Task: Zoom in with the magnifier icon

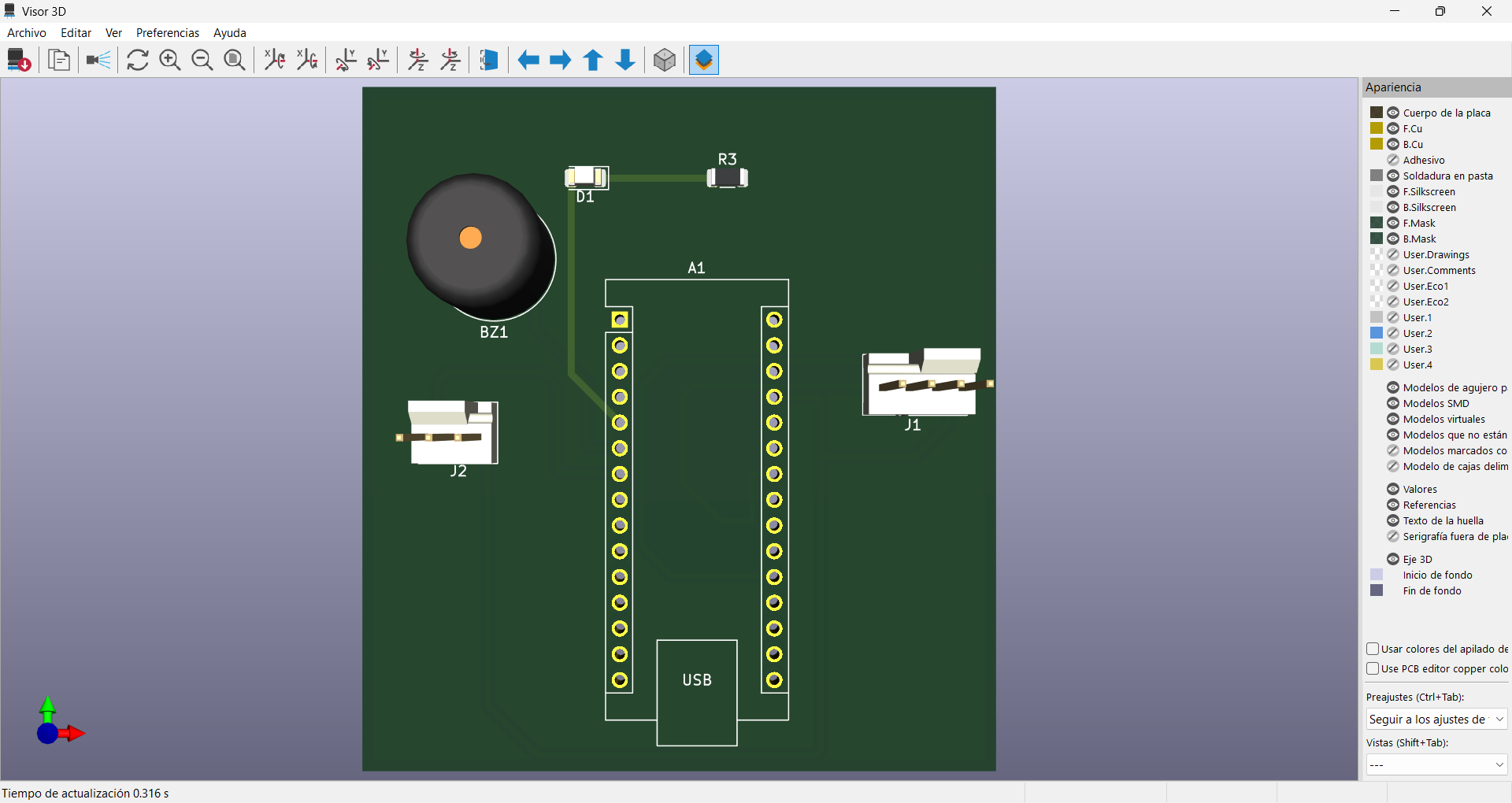Action: [170, 60]
